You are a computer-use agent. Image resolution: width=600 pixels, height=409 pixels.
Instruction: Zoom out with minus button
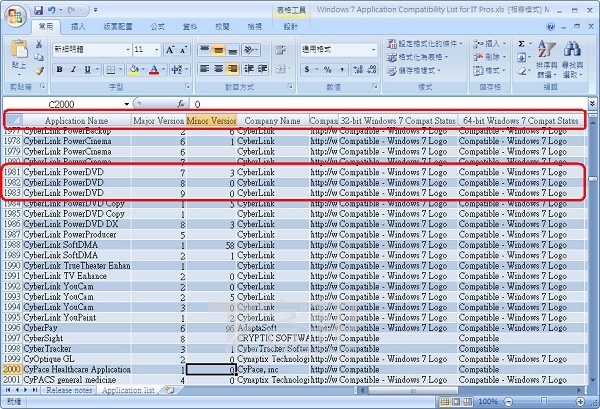coord(508,401)
